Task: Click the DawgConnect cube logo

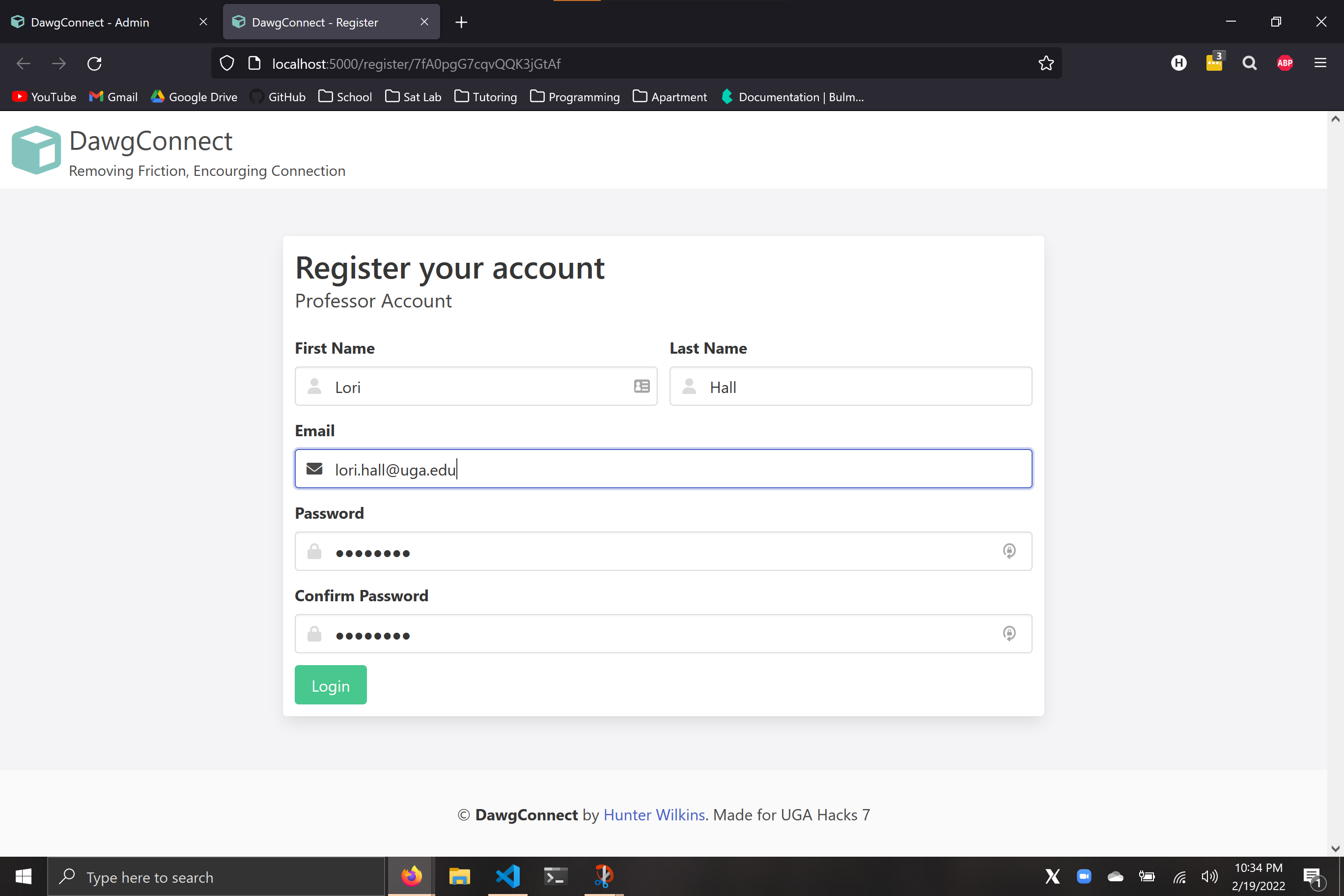Action: pos(36,150)
